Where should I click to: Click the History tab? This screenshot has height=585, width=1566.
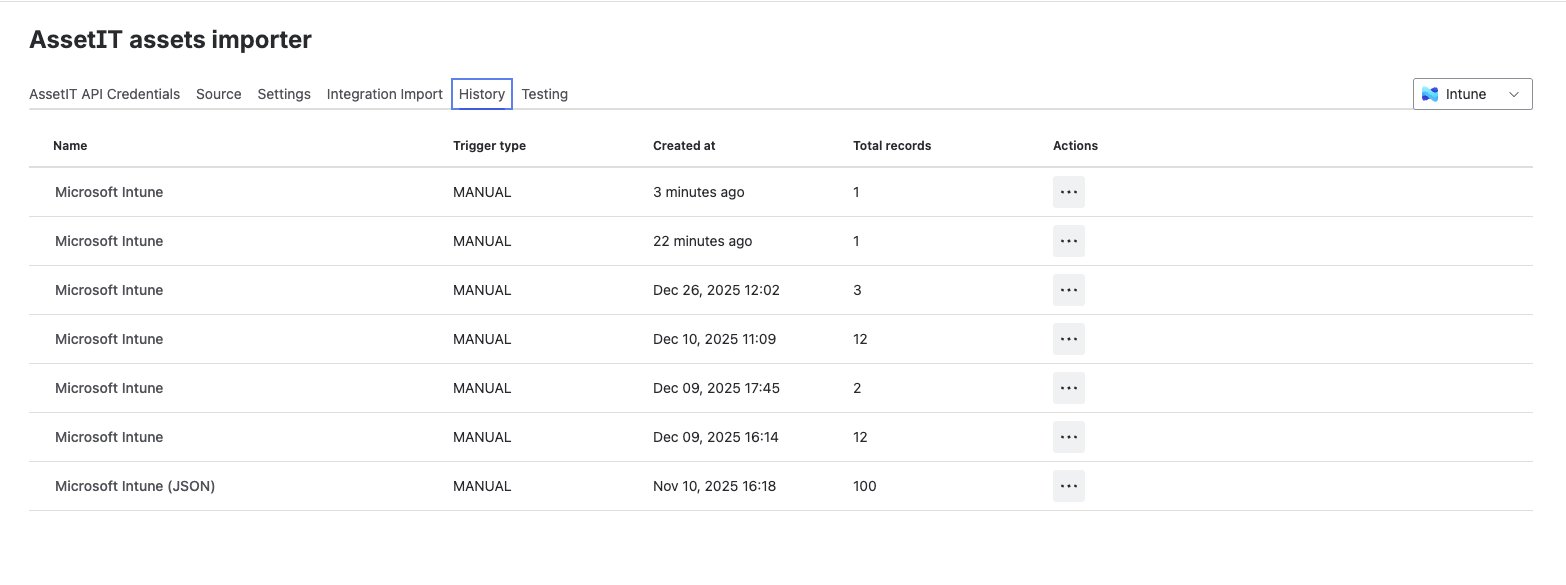coord(481,94)
